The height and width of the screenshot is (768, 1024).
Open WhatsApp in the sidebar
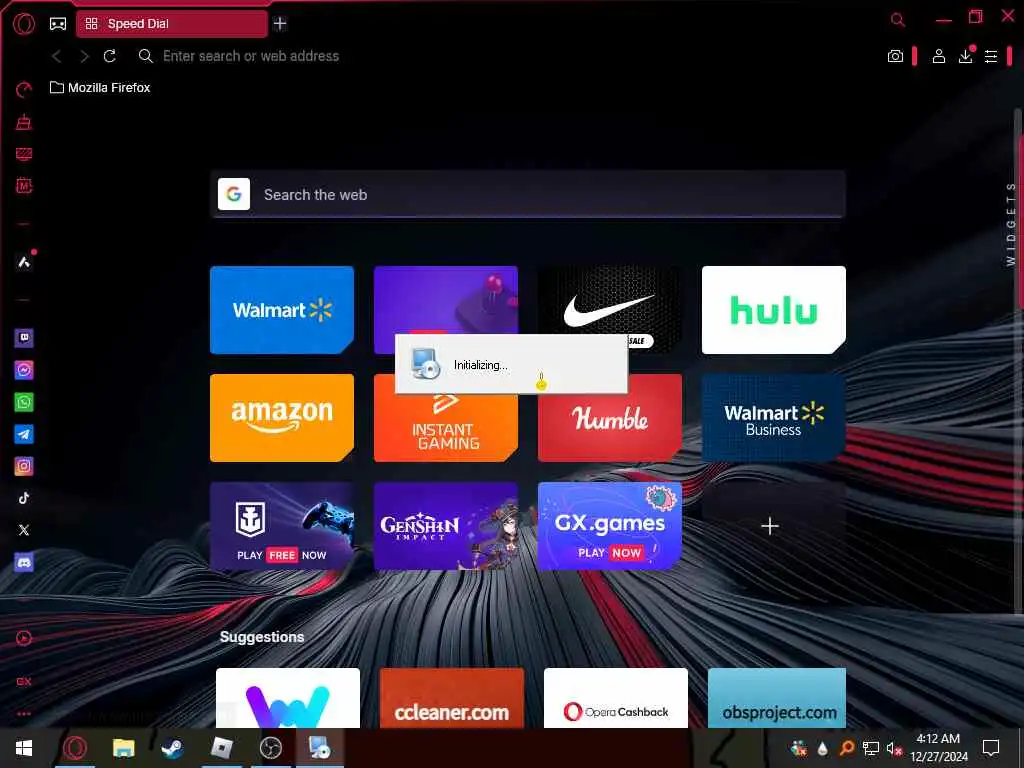[x=24, y=402]
